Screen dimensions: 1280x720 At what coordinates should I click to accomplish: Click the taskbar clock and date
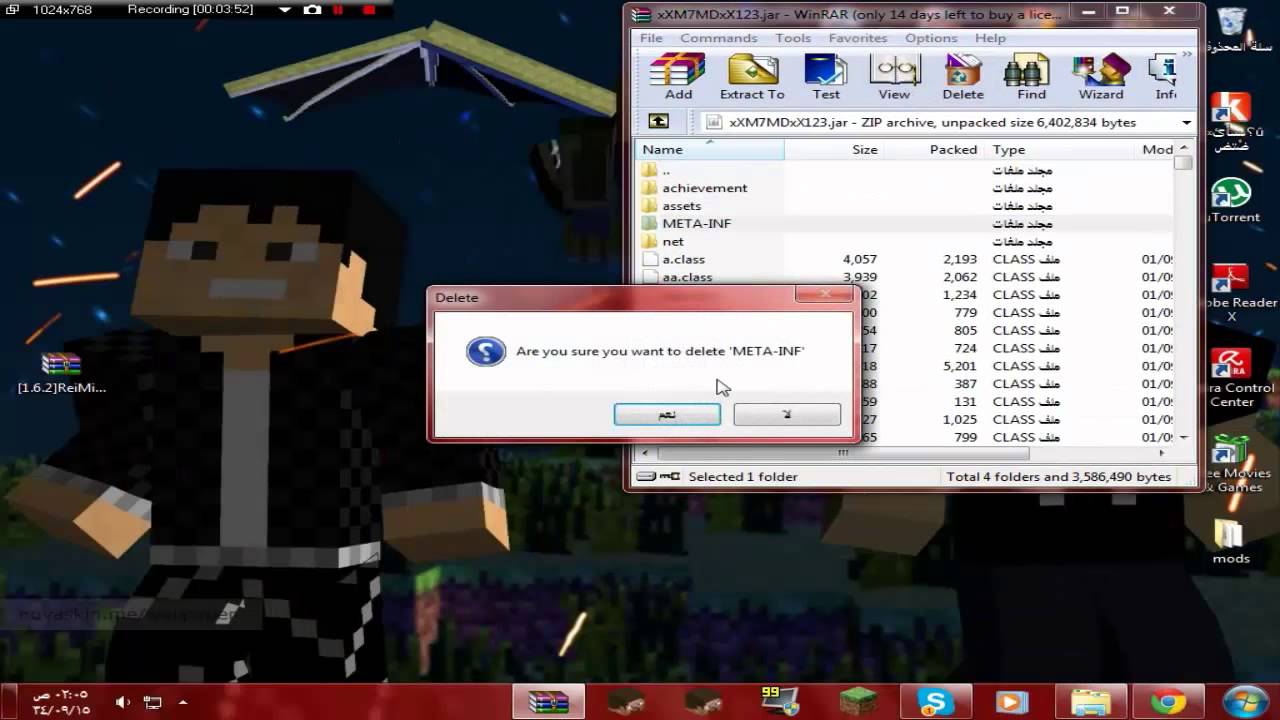(x=61, y=702)
